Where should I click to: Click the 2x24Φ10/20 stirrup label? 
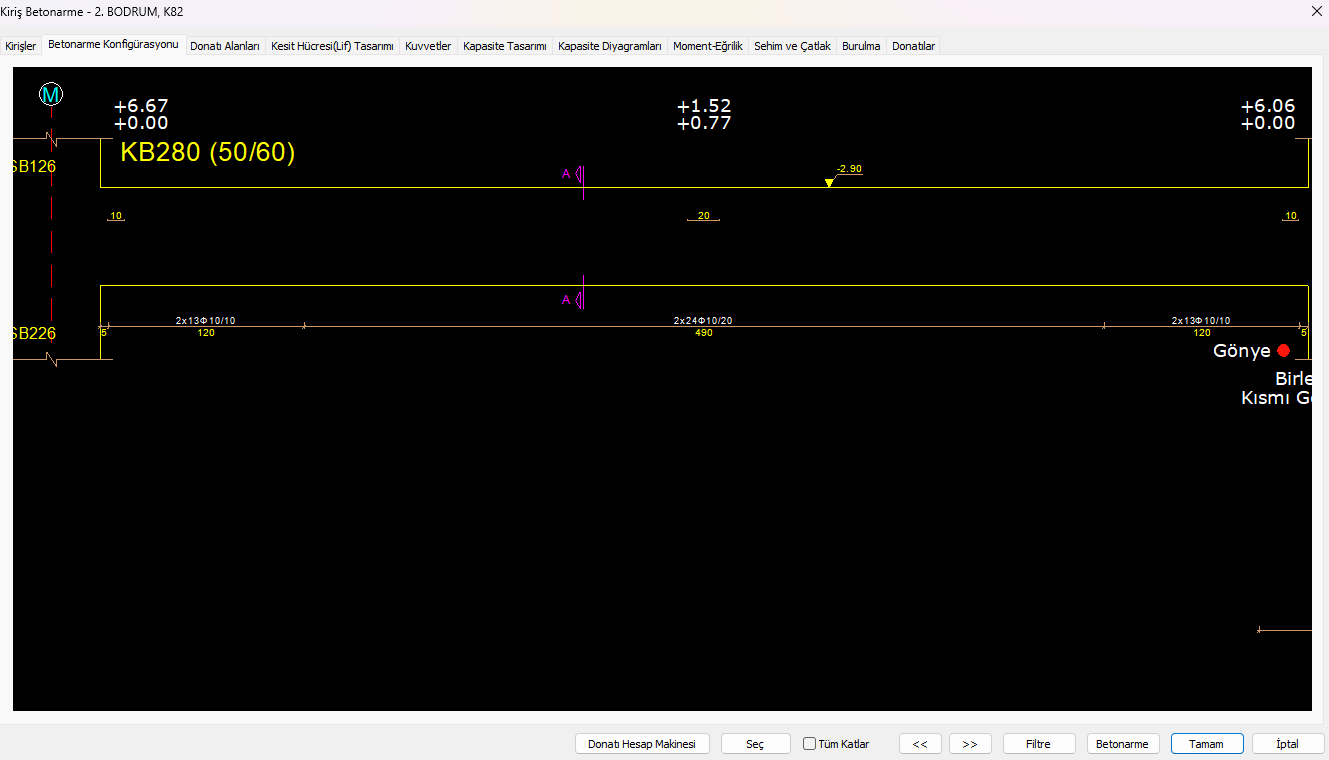[703, 321]
